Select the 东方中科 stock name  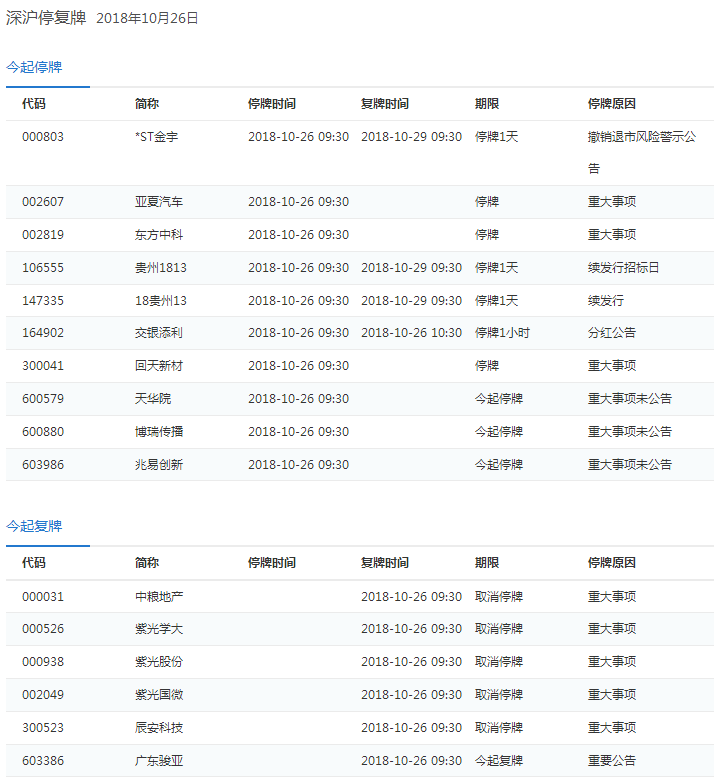pos(159,235)
